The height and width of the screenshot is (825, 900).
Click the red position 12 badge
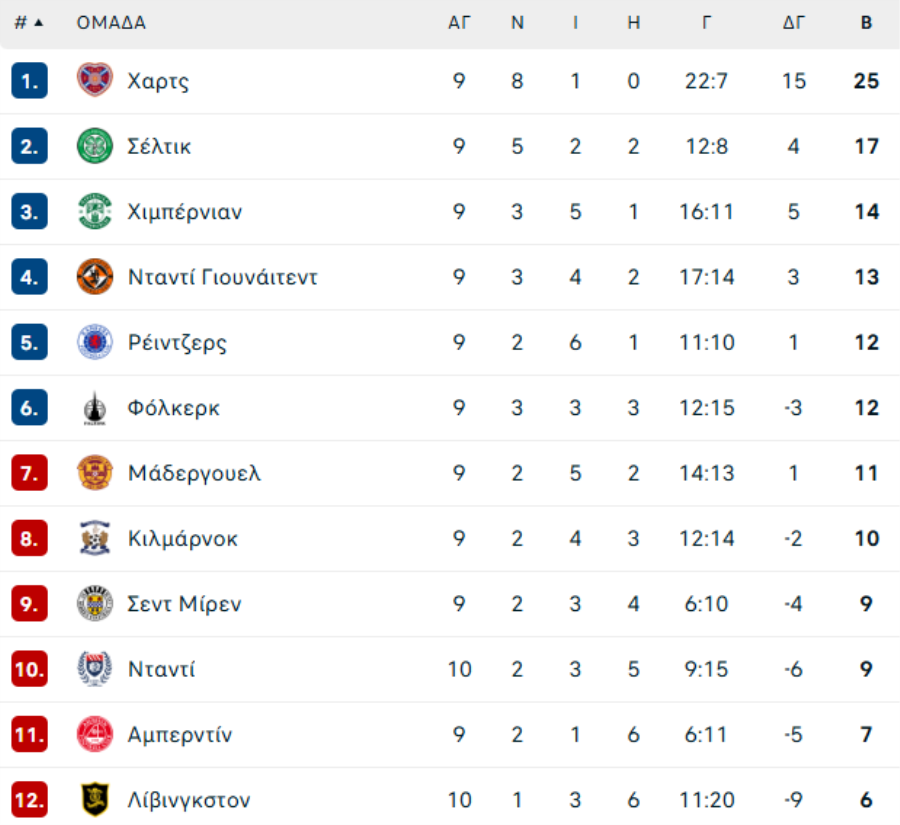(x=30, y=800)
